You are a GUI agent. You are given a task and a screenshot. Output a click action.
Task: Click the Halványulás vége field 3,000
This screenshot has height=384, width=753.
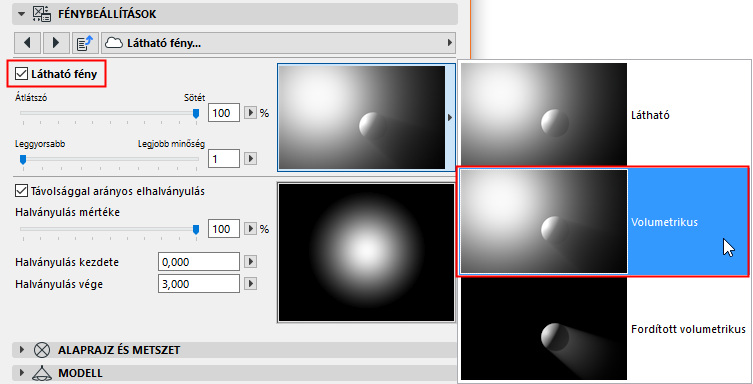click(x=199, y=284)
